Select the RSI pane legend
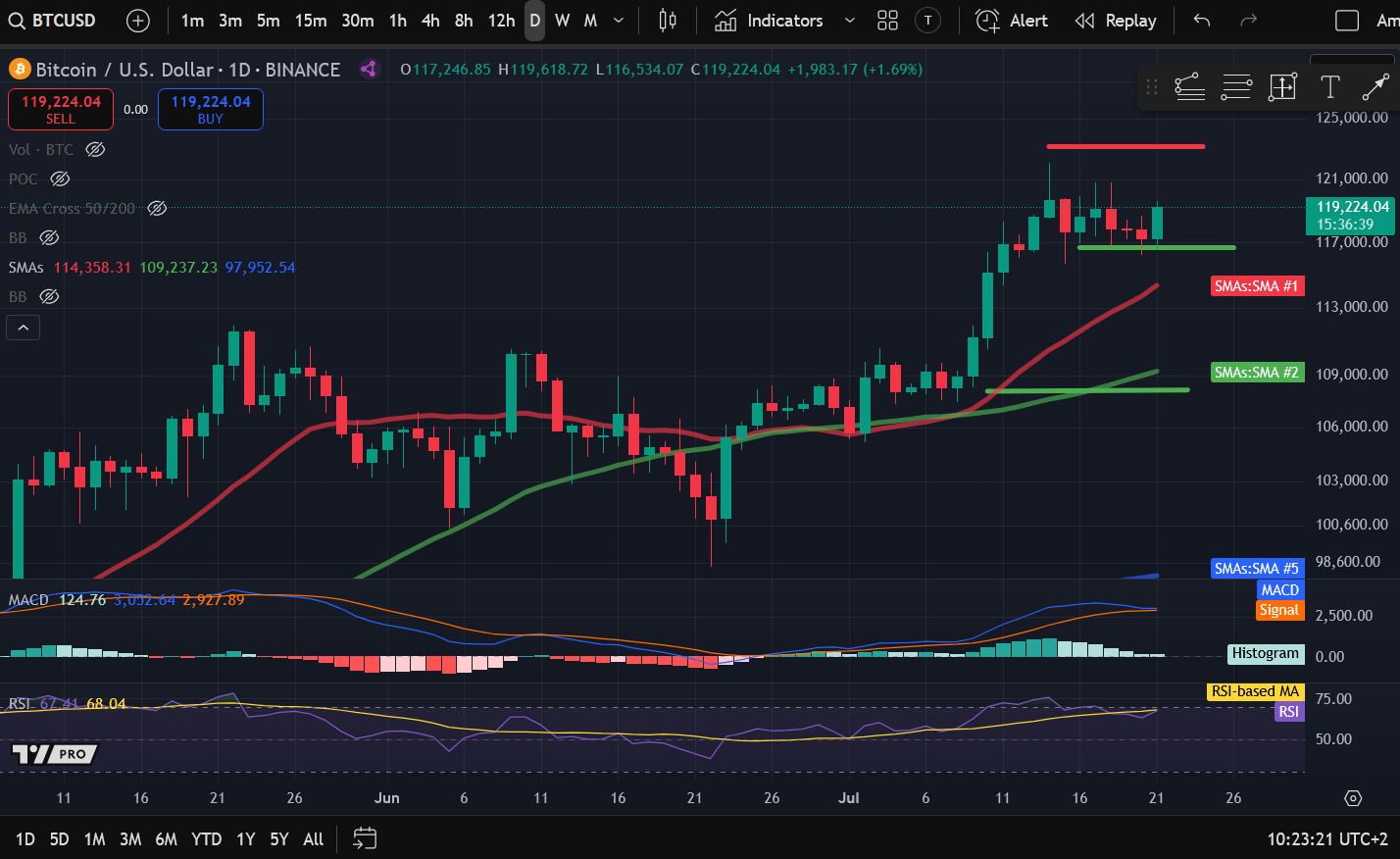Screen dimensions: 1400x859 click(20, 703)
